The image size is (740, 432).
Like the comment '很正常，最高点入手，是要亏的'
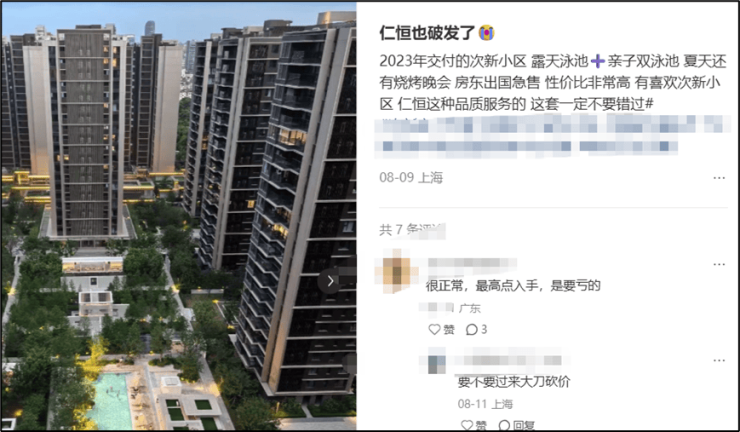(x=441, y=330)
